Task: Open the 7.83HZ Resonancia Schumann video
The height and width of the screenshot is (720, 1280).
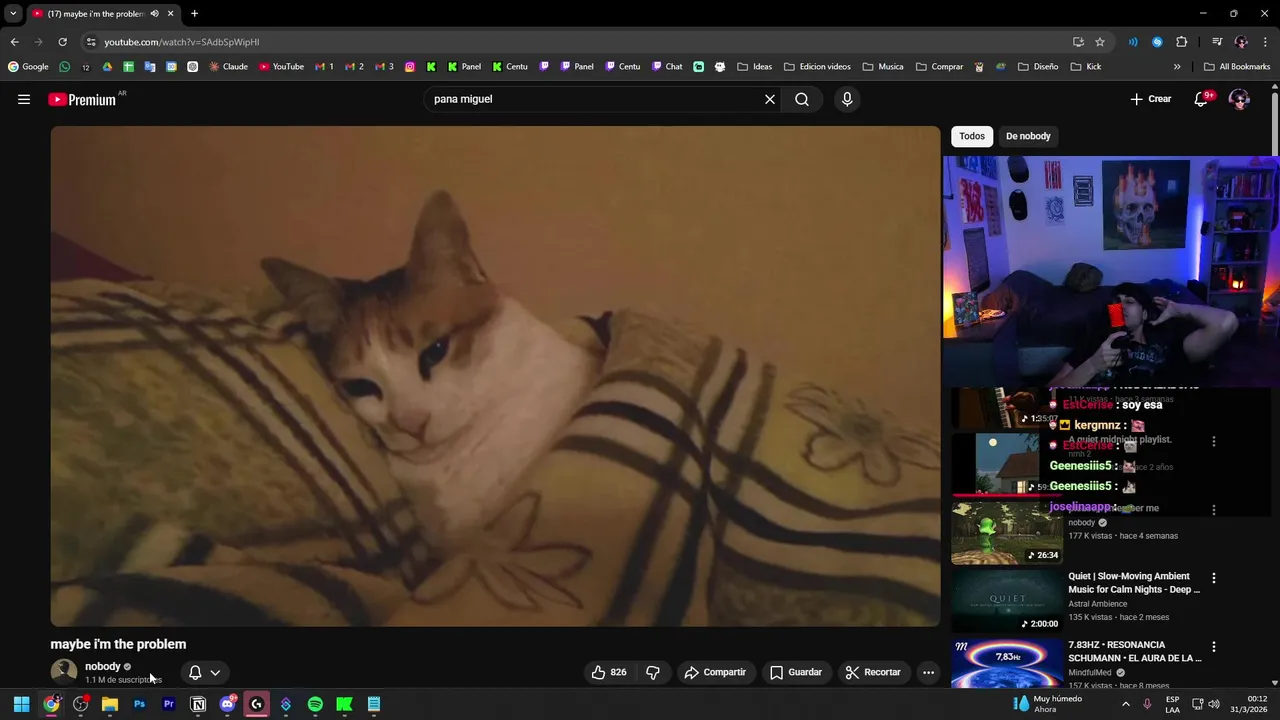Action: coord(1135,651)
